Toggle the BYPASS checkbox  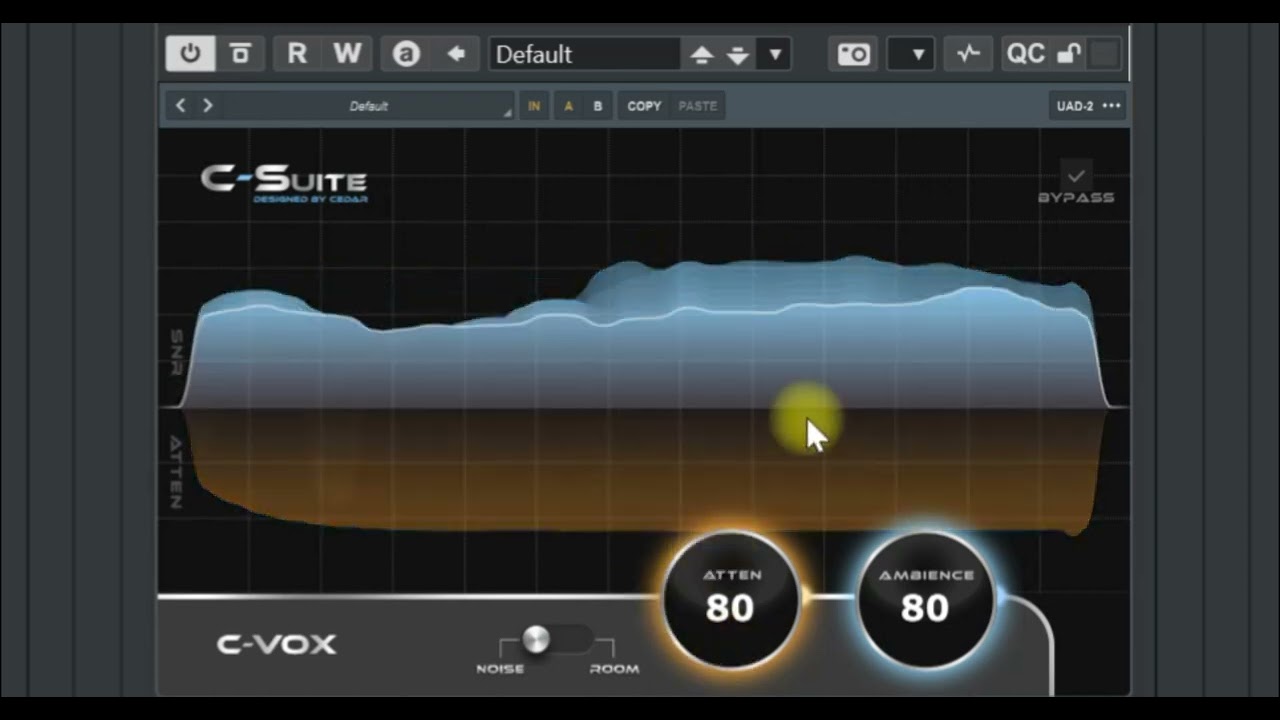pyautogui.click(x=1076, y=176)
